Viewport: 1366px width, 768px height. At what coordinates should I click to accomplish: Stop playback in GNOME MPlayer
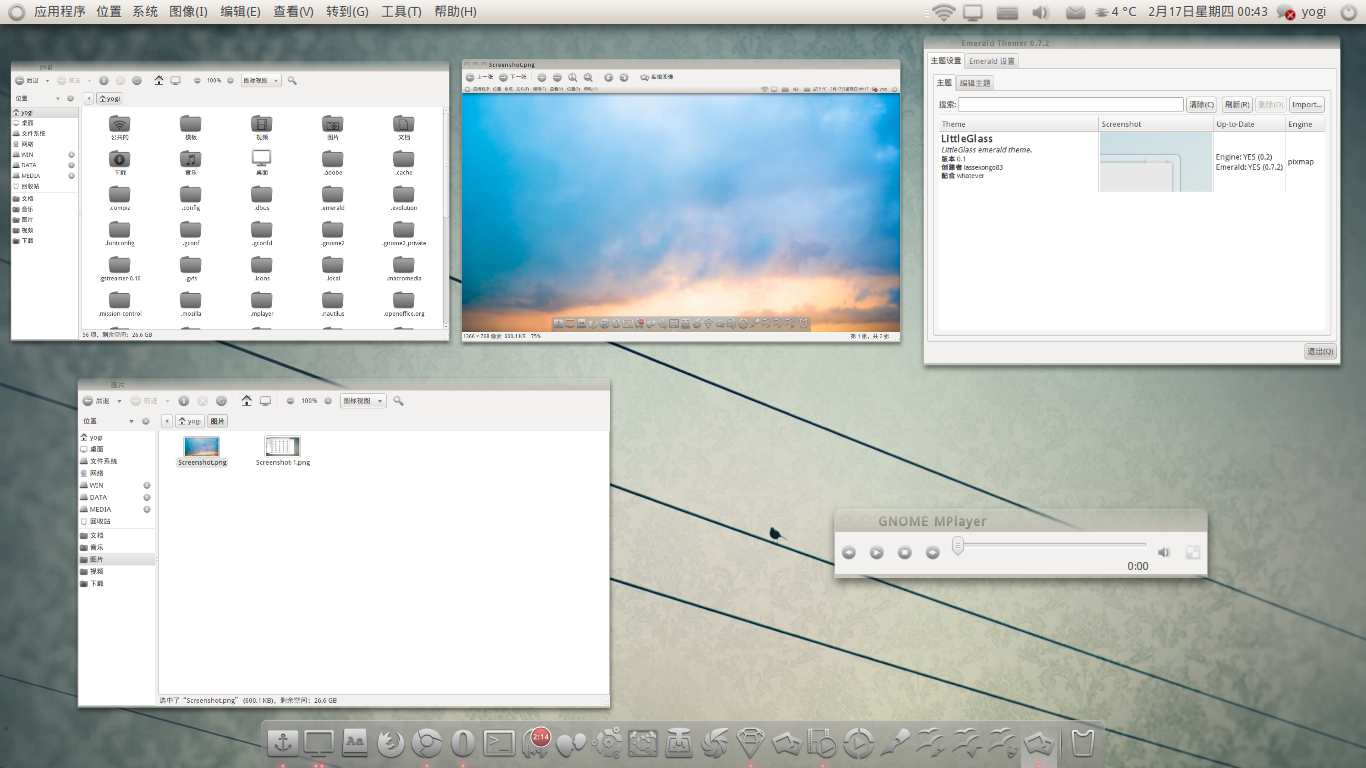pyautogui.click(x=905, y=552)
